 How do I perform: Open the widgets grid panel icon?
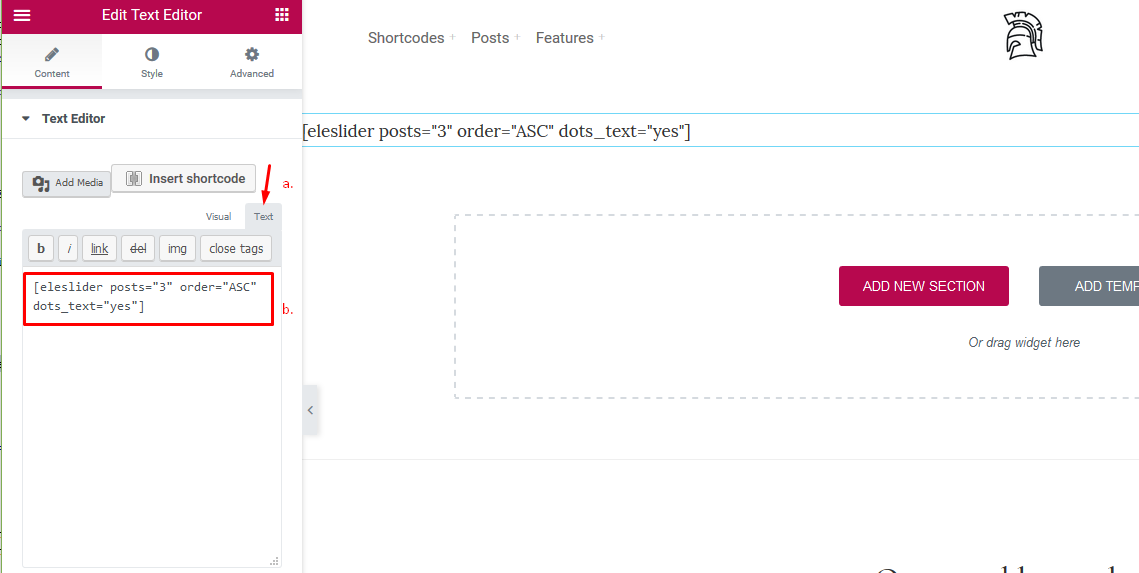[x=281, y=15]
